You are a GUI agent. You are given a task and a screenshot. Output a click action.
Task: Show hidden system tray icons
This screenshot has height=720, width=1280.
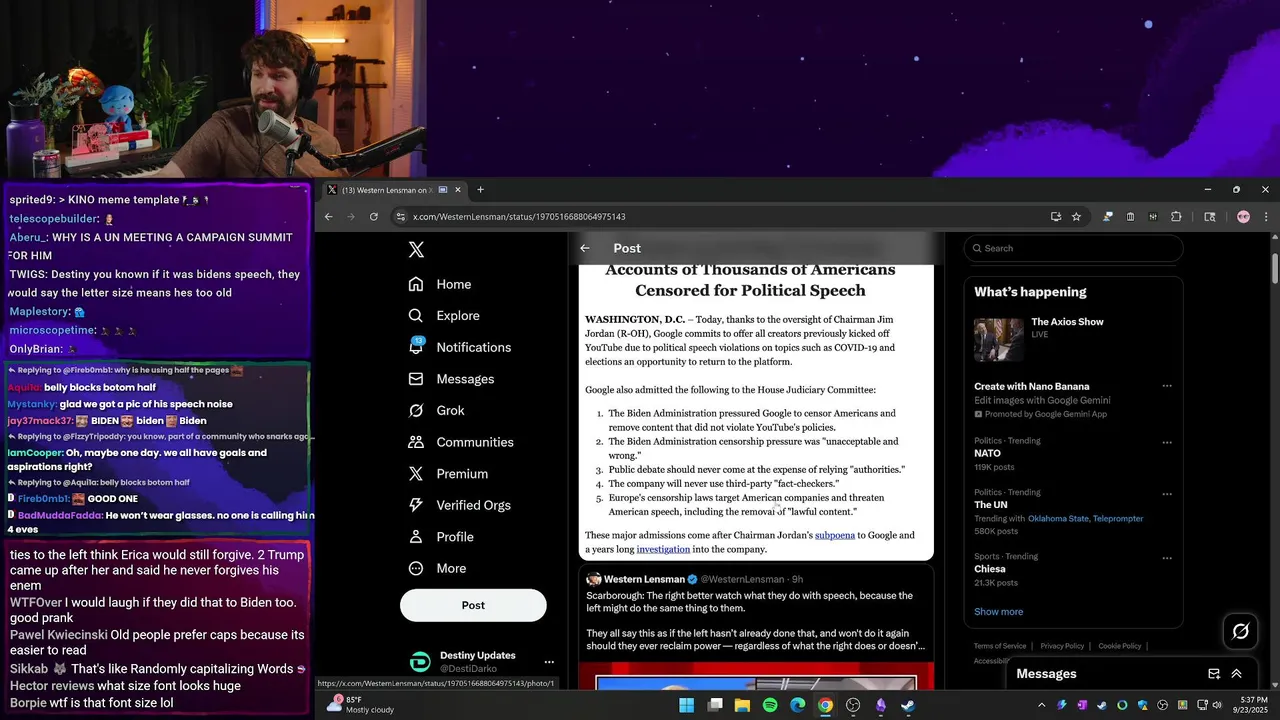point(1041,705)
